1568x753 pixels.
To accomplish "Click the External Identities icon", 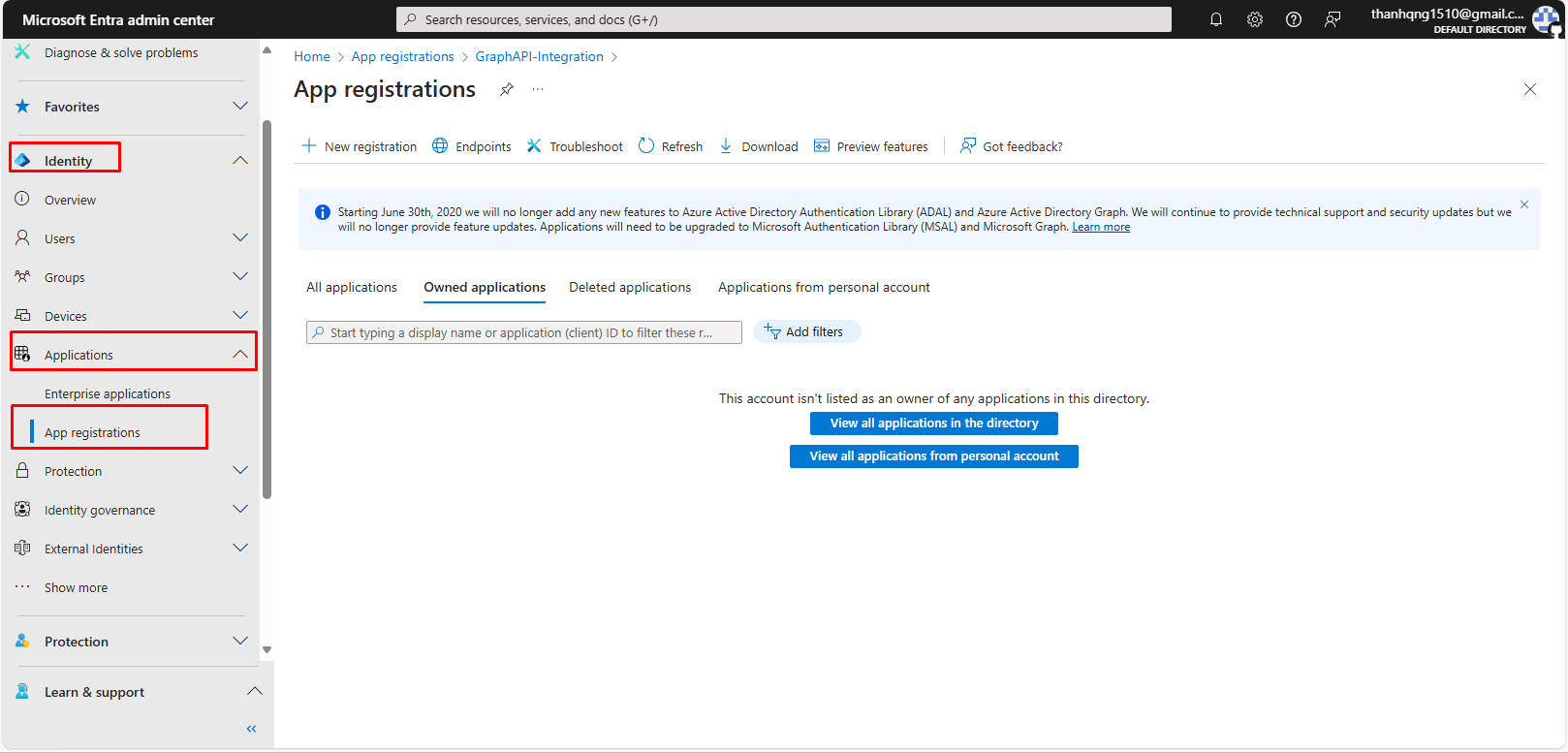I will coord(22,548).
